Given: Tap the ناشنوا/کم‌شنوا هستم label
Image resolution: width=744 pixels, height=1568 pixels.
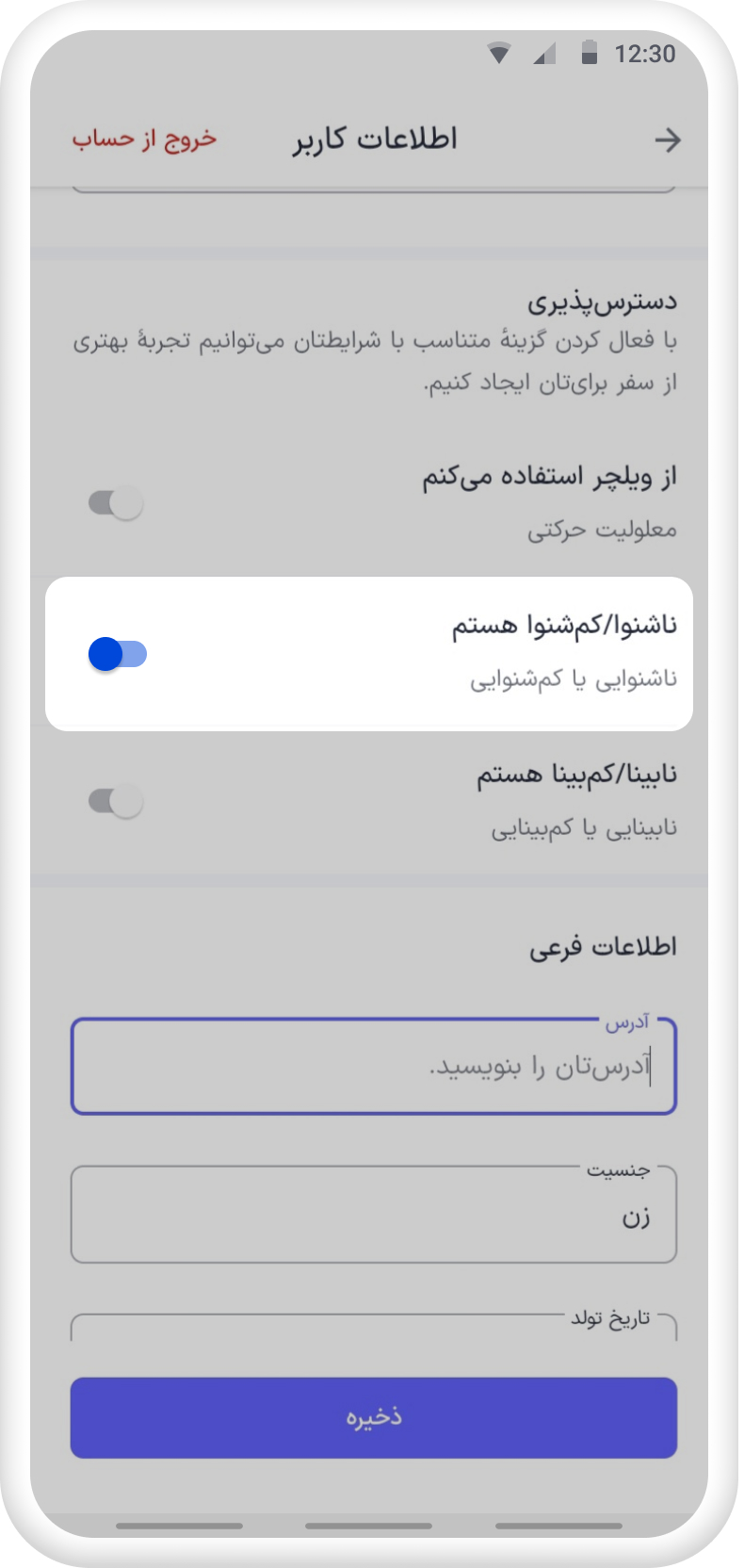Looking at the screenshot, I should (x=564, y=626).
